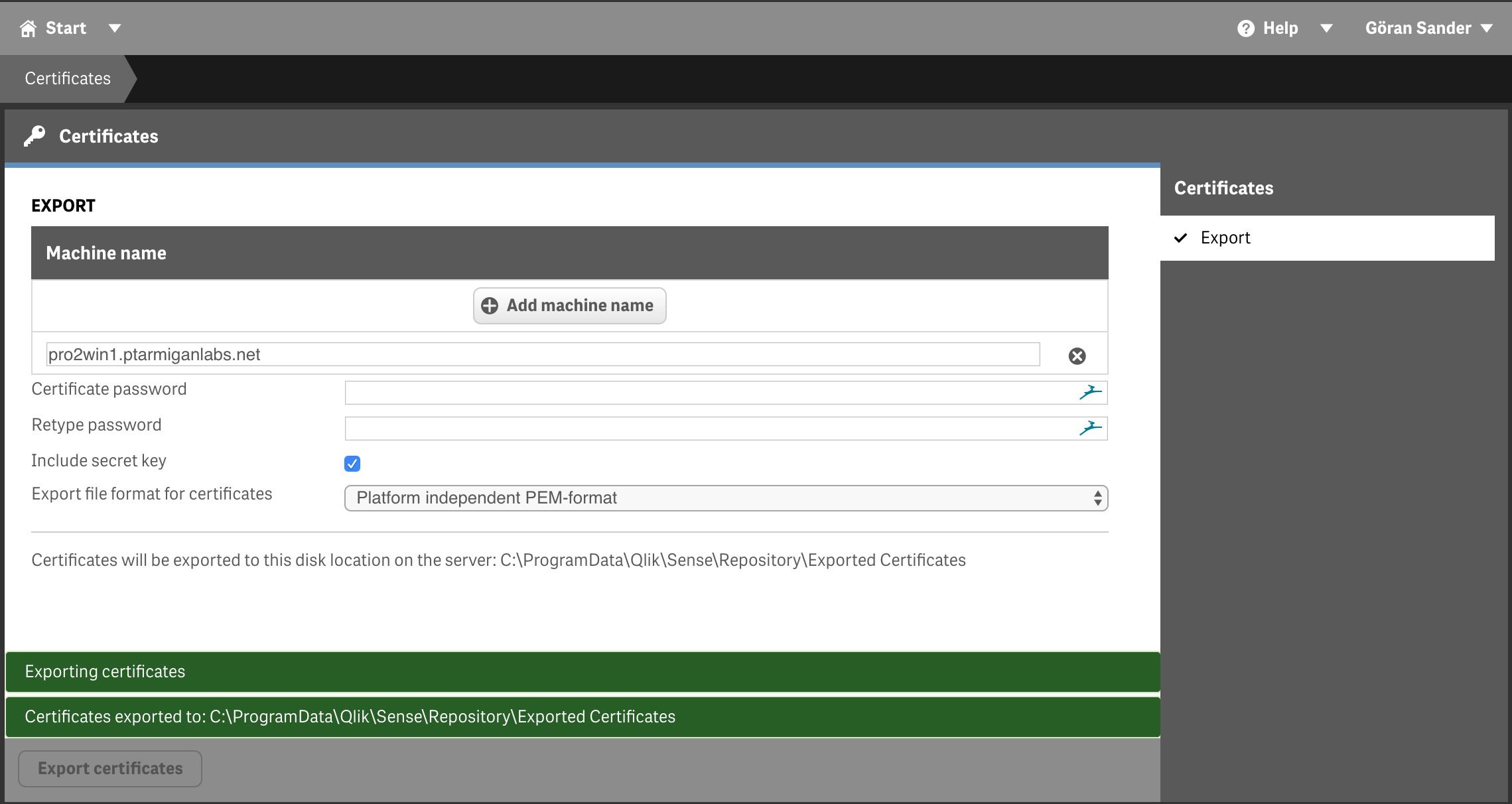Select the Certificates breadcrumb tab
This screenshot has width=1512, height=804.
[67, 78]
